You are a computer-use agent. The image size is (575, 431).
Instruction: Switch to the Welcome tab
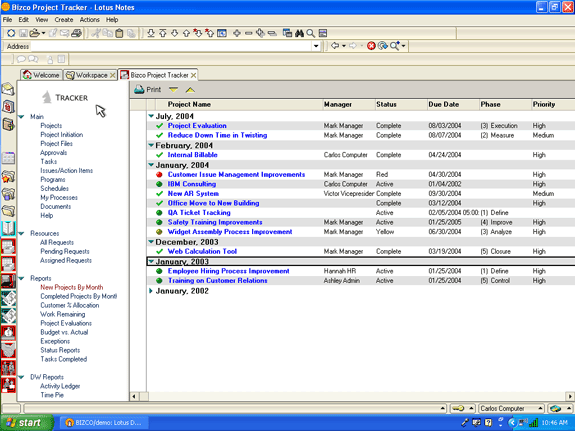click(x=41, y=75)
